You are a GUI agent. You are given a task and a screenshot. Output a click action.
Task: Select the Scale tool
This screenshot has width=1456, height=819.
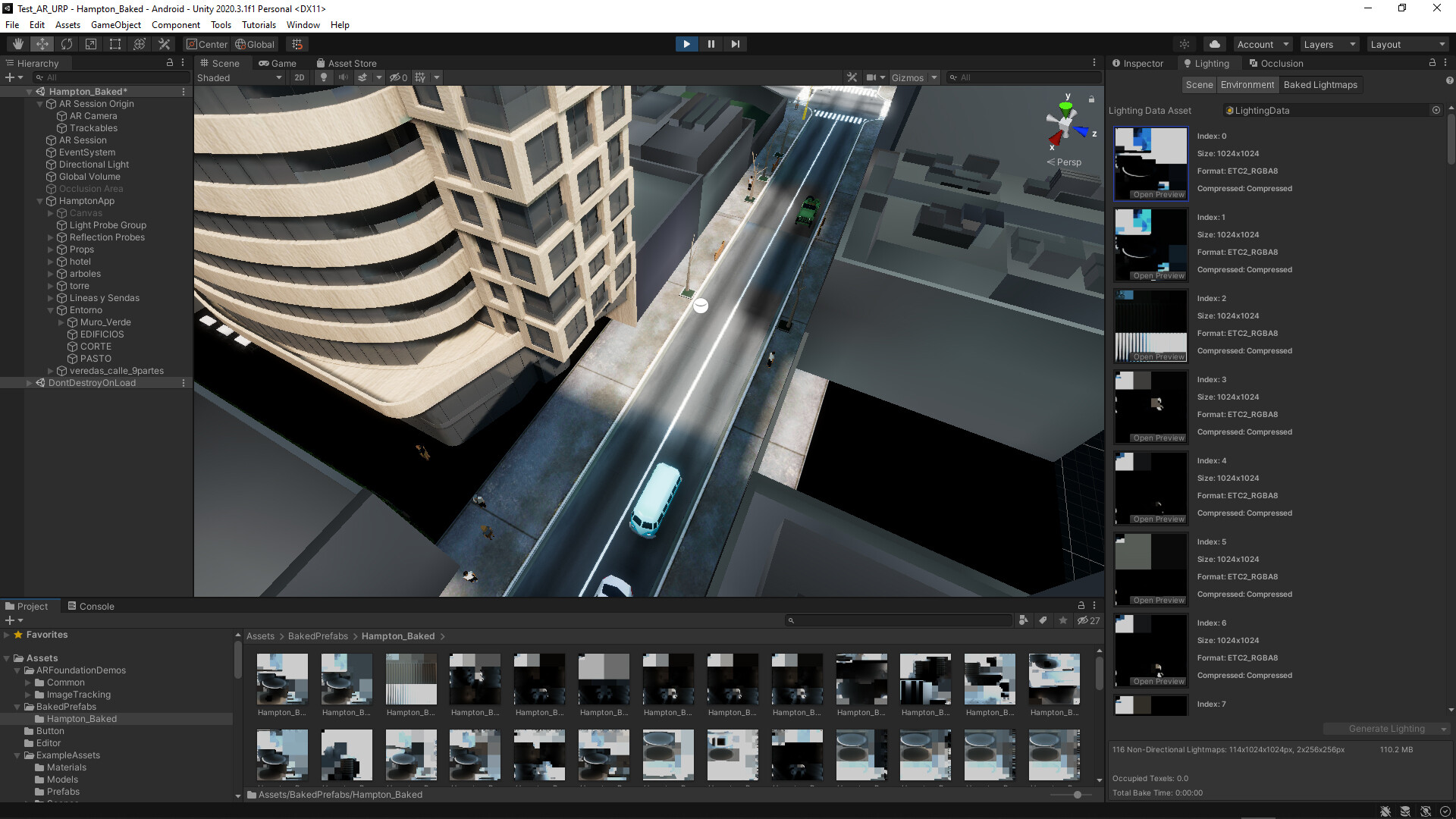pyautogui.click(x=91, y=44)
